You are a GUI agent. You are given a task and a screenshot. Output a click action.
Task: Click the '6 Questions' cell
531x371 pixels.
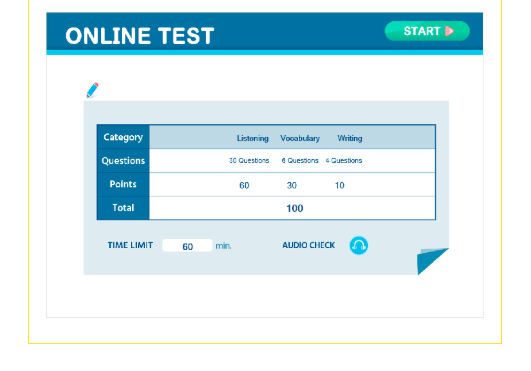(x=300, y=160)
